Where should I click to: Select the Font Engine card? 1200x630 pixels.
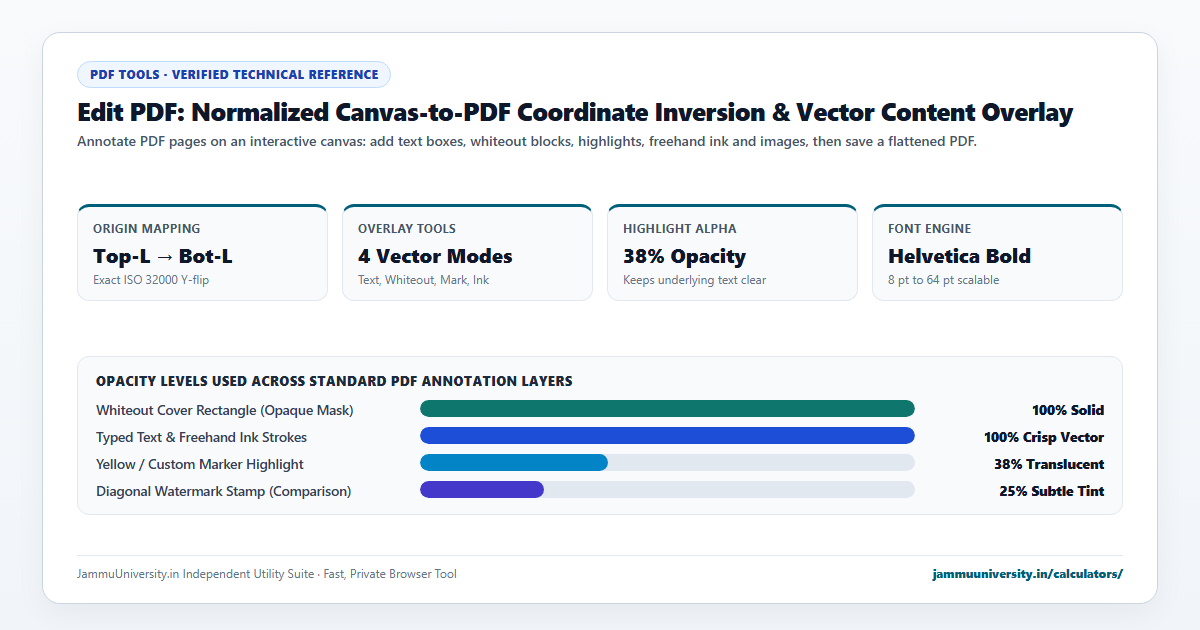coord(997,252)
